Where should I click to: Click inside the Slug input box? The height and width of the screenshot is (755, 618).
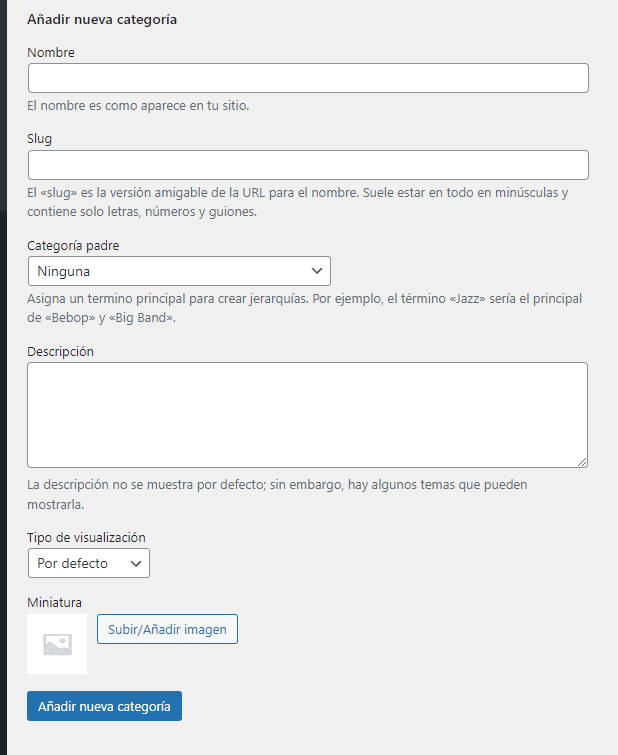tap(308, 165)
